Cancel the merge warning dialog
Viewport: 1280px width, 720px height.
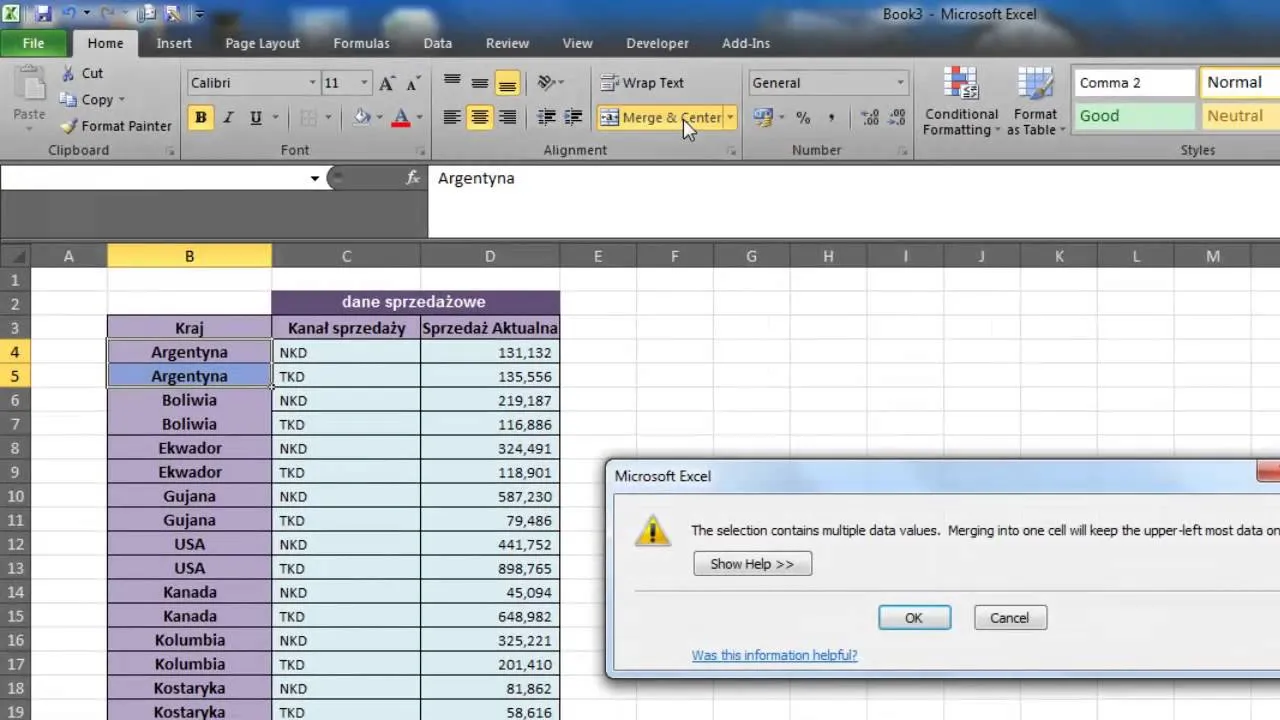tap(1009, 618)
